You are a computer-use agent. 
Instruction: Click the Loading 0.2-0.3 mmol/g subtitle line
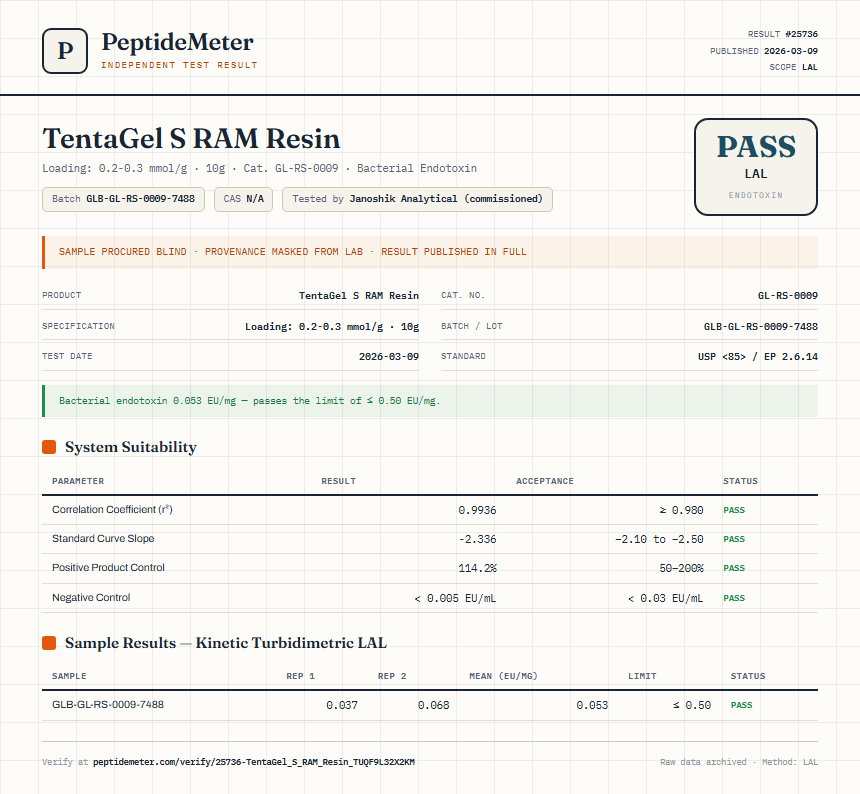pyautogui.click(x=259, y=168)
